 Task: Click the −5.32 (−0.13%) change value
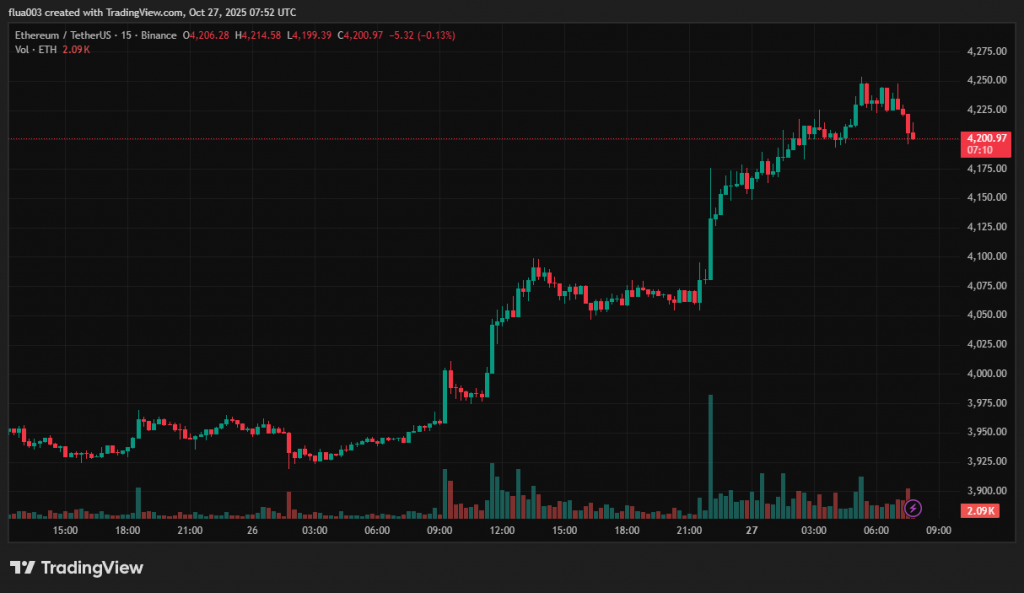(421, 36)
